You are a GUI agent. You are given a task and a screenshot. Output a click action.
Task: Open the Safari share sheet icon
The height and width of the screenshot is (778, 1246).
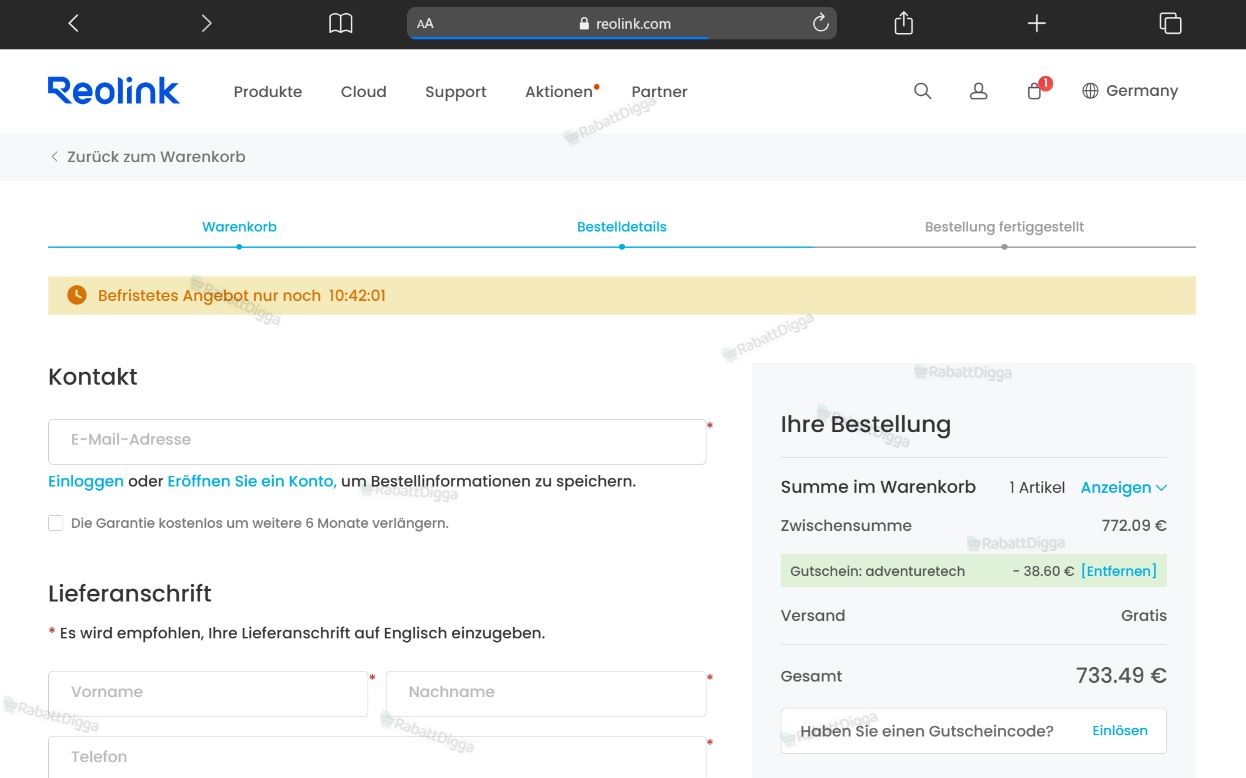(x=904, y=23)
